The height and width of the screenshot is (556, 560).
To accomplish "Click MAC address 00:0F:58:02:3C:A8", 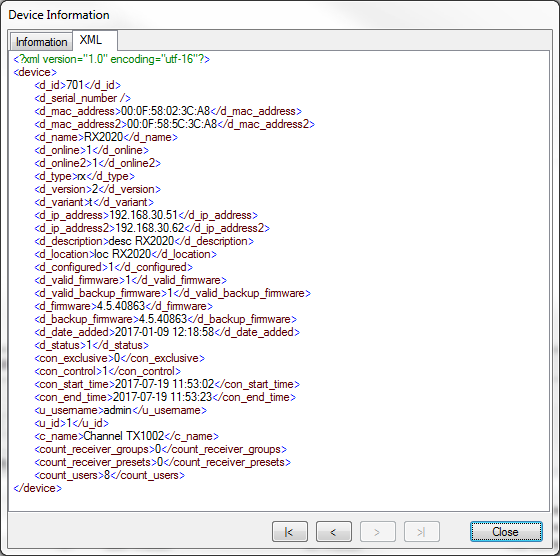I will [166, 111].
